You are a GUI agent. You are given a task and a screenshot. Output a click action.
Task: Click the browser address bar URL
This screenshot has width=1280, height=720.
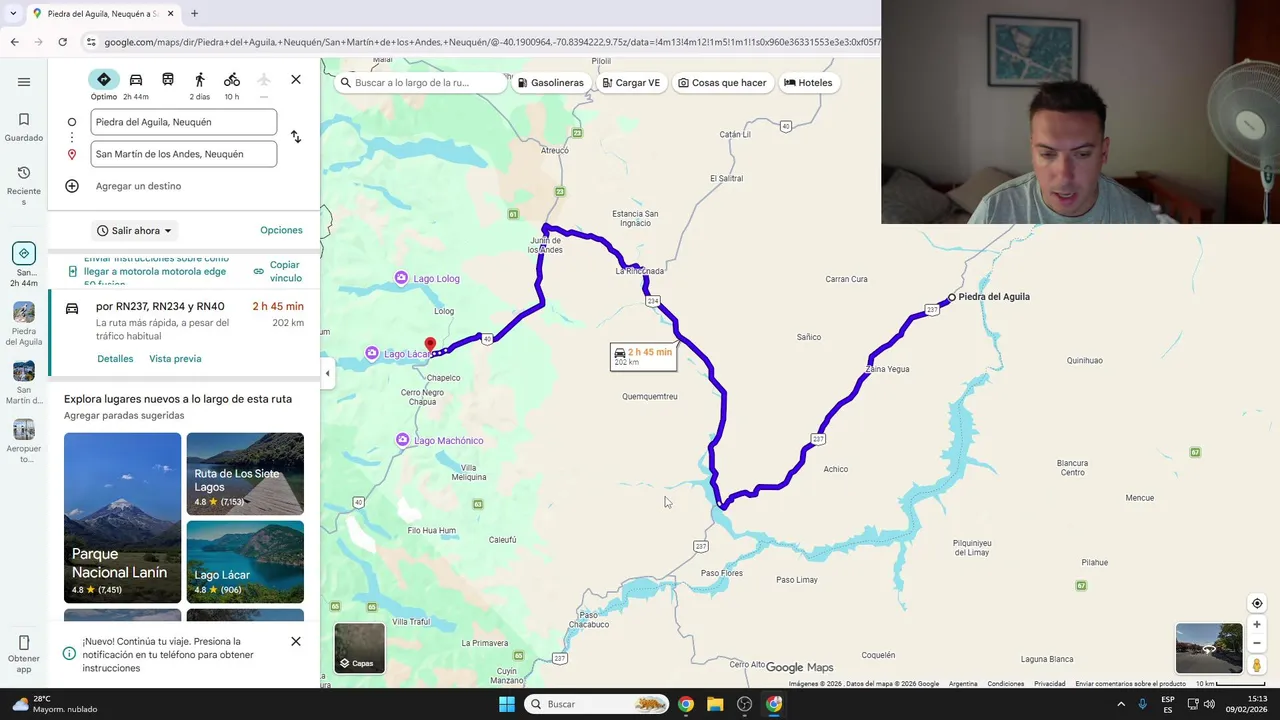[492, 42]
